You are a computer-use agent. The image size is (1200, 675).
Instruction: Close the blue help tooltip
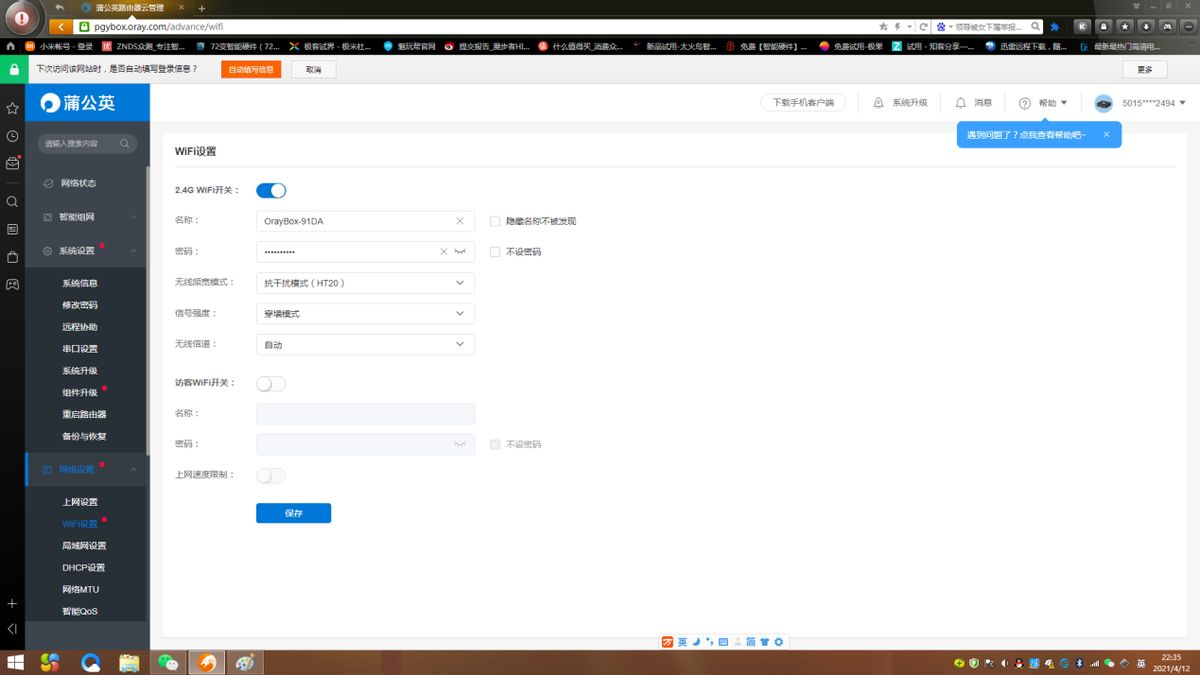1106,134
